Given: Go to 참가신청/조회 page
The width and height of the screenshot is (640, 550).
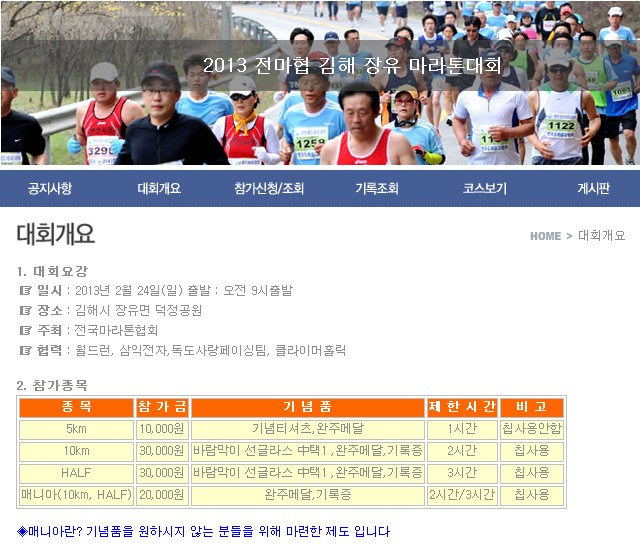Looking at the screenshot, I should click(269, 188).
